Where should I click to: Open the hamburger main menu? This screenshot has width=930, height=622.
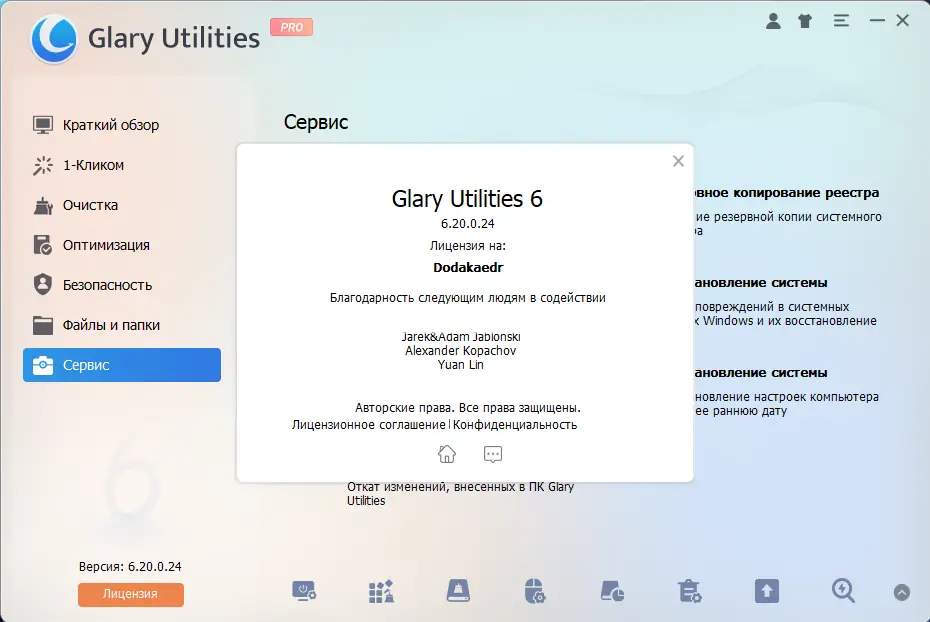point(841,21)
